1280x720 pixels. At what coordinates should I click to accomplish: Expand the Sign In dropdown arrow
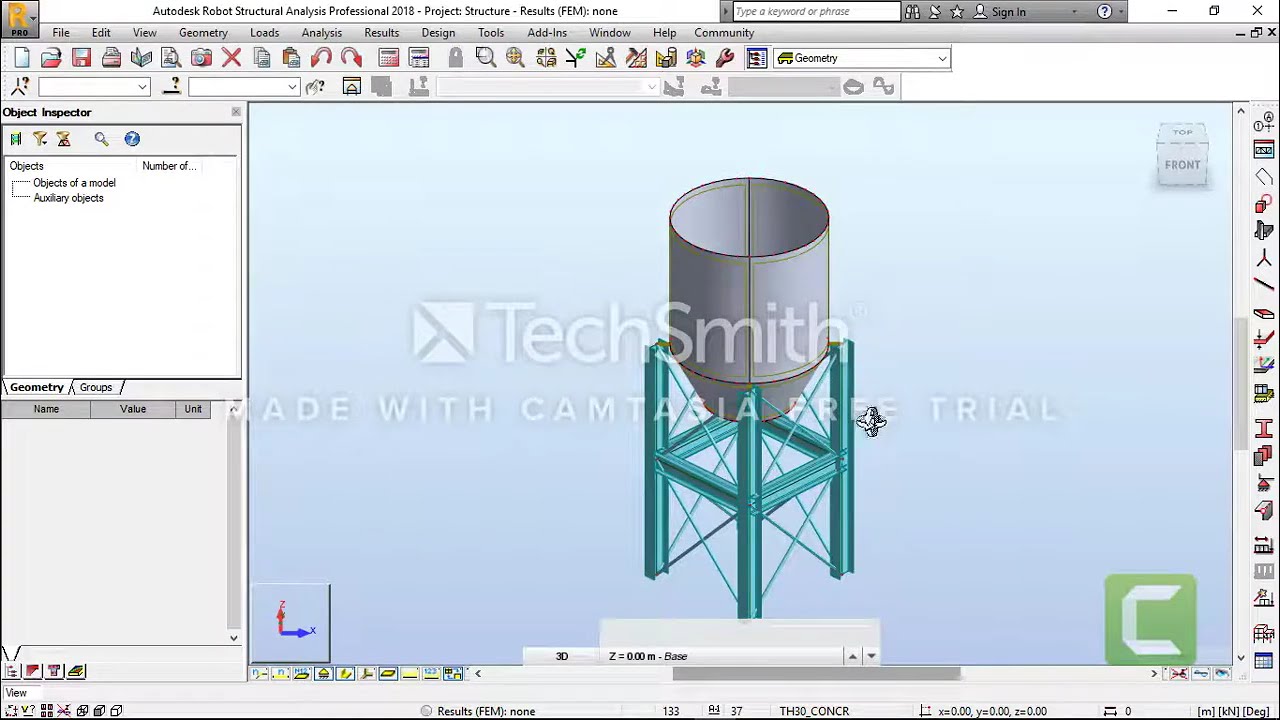coord(1074,12)
